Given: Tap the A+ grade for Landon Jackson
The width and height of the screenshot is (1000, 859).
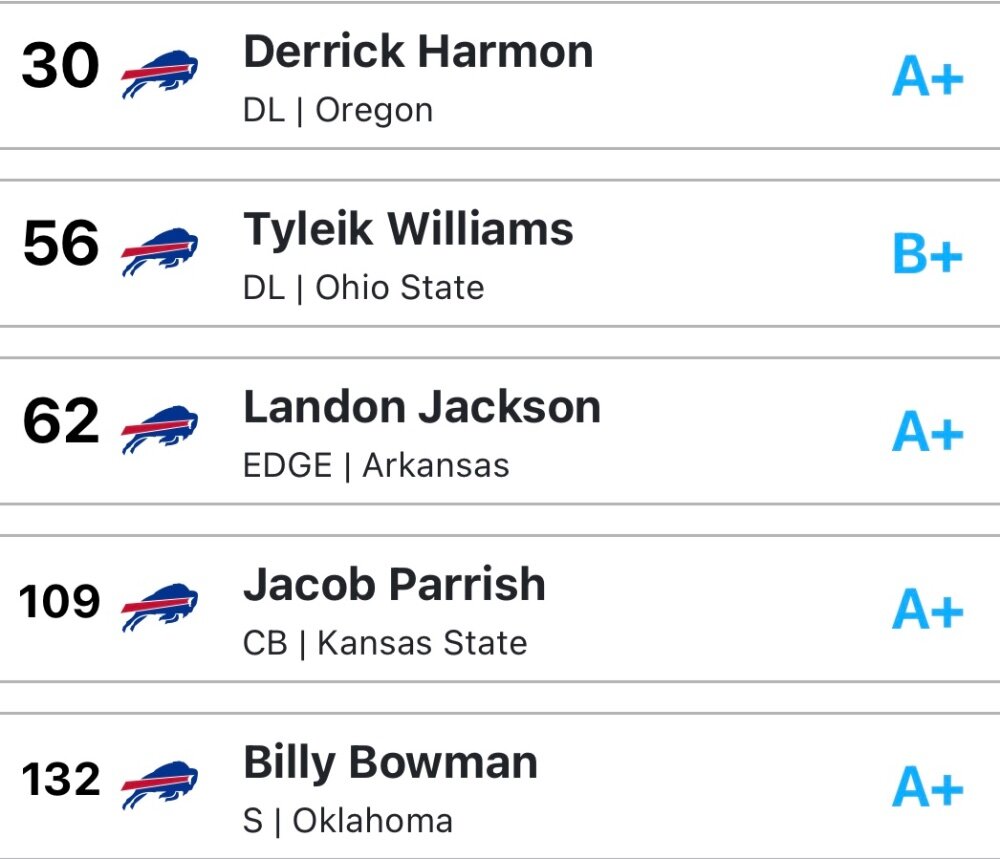Looking at the screenshot, I should click(928, 431).
